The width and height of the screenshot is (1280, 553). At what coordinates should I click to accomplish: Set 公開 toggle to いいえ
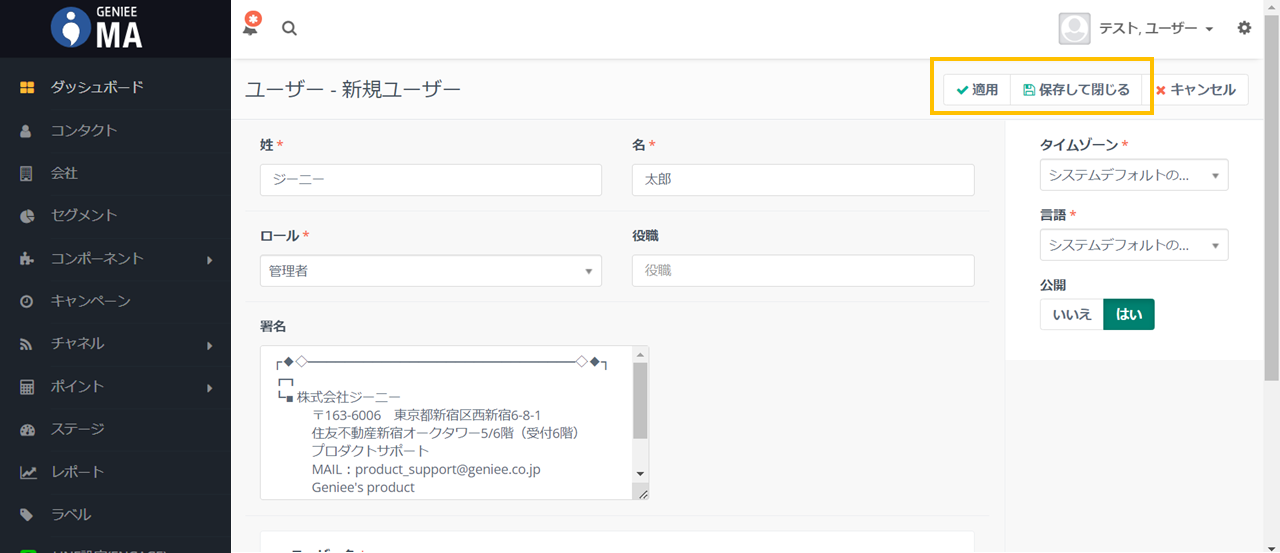1071,314
